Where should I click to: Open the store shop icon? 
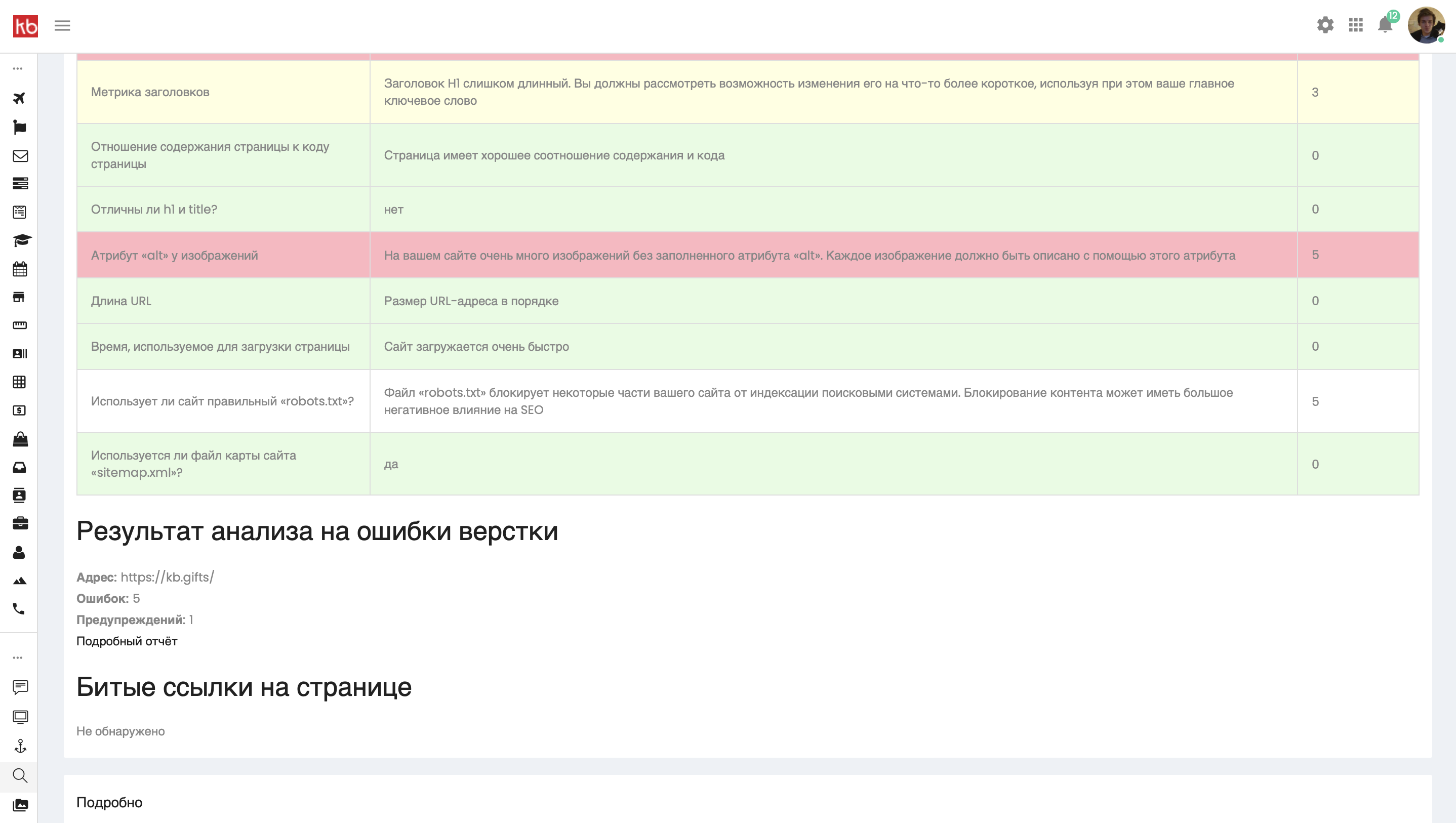19,297
